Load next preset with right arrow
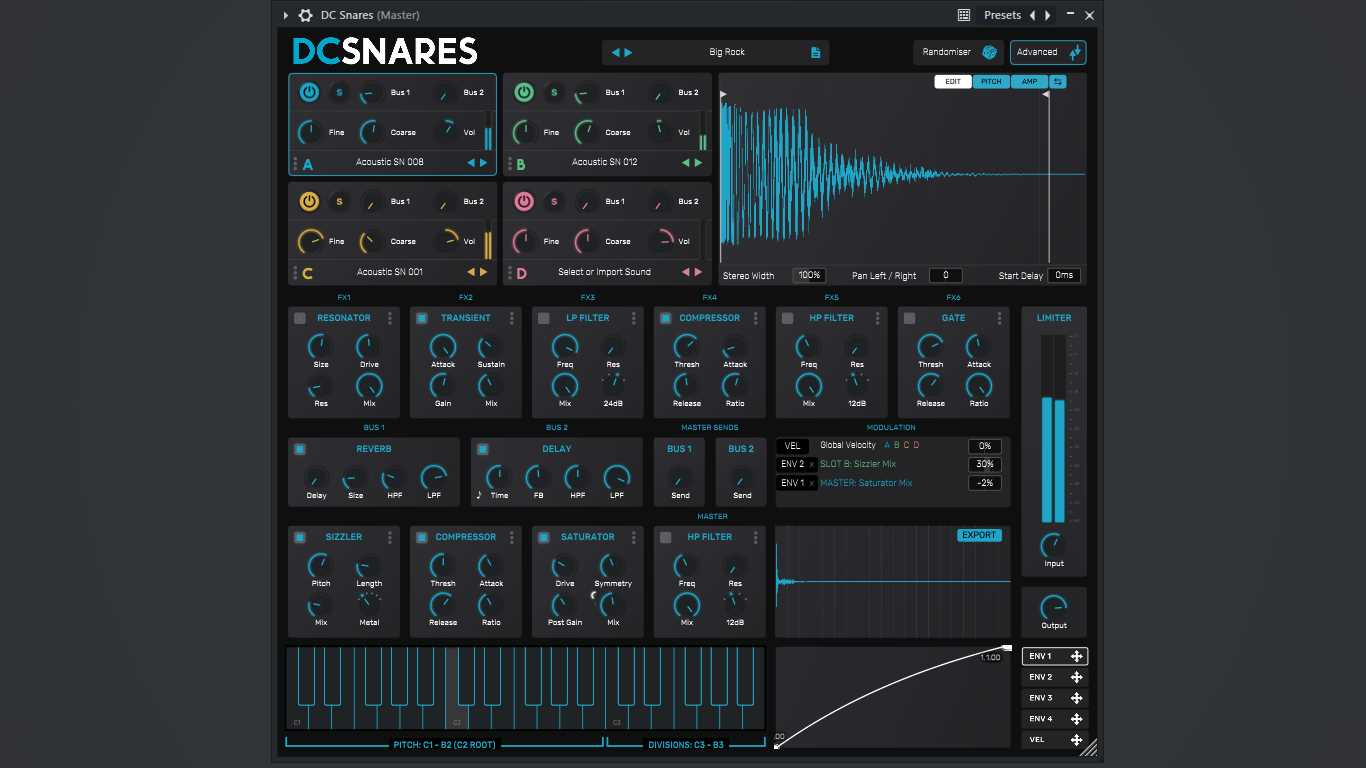The width and height of the screenshot is (1366, 768). tap(628, 52)
